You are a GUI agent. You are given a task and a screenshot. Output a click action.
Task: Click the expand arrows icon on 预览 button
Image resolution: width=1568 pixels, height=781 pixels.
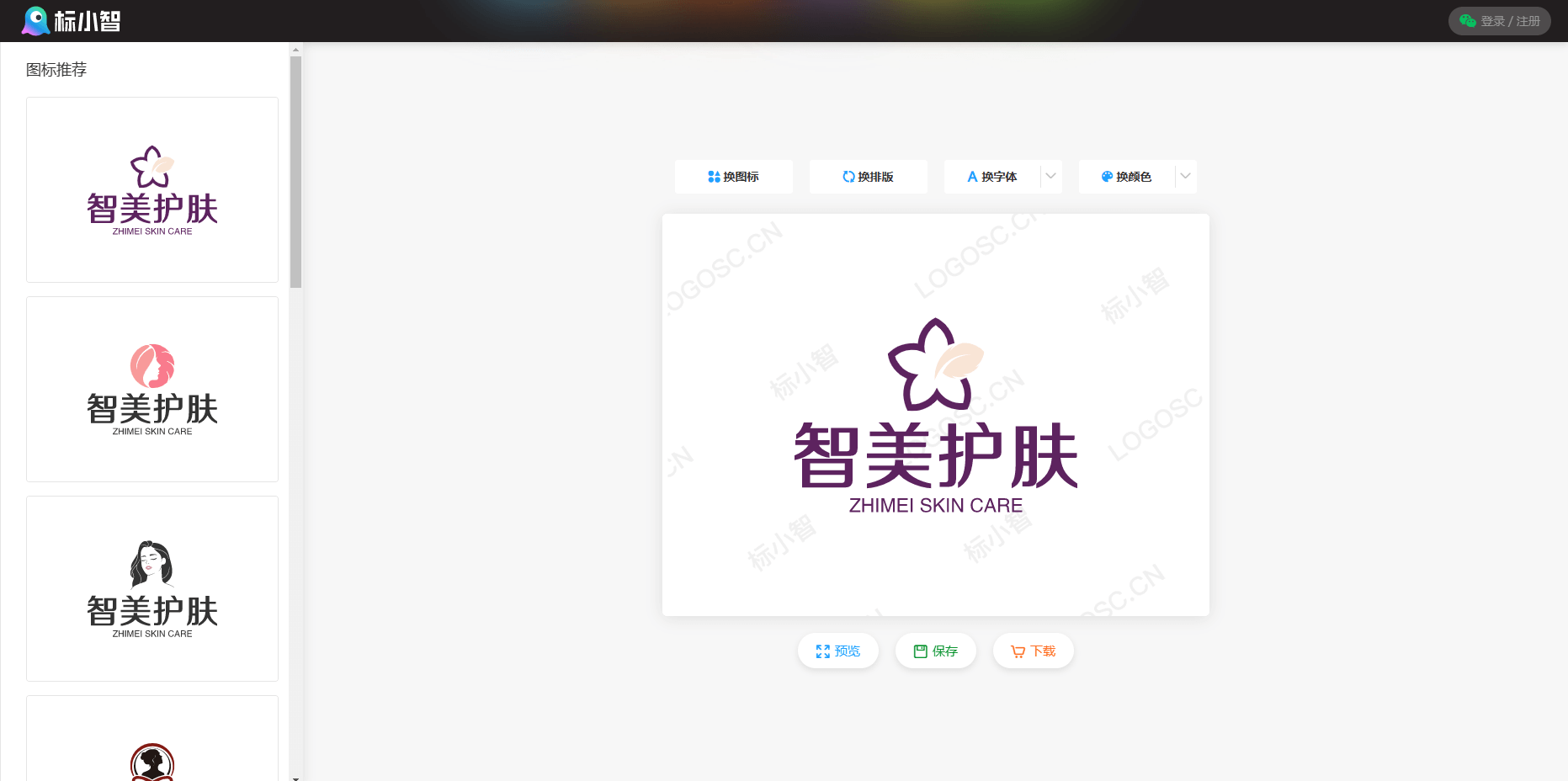(x=823, y=650)
